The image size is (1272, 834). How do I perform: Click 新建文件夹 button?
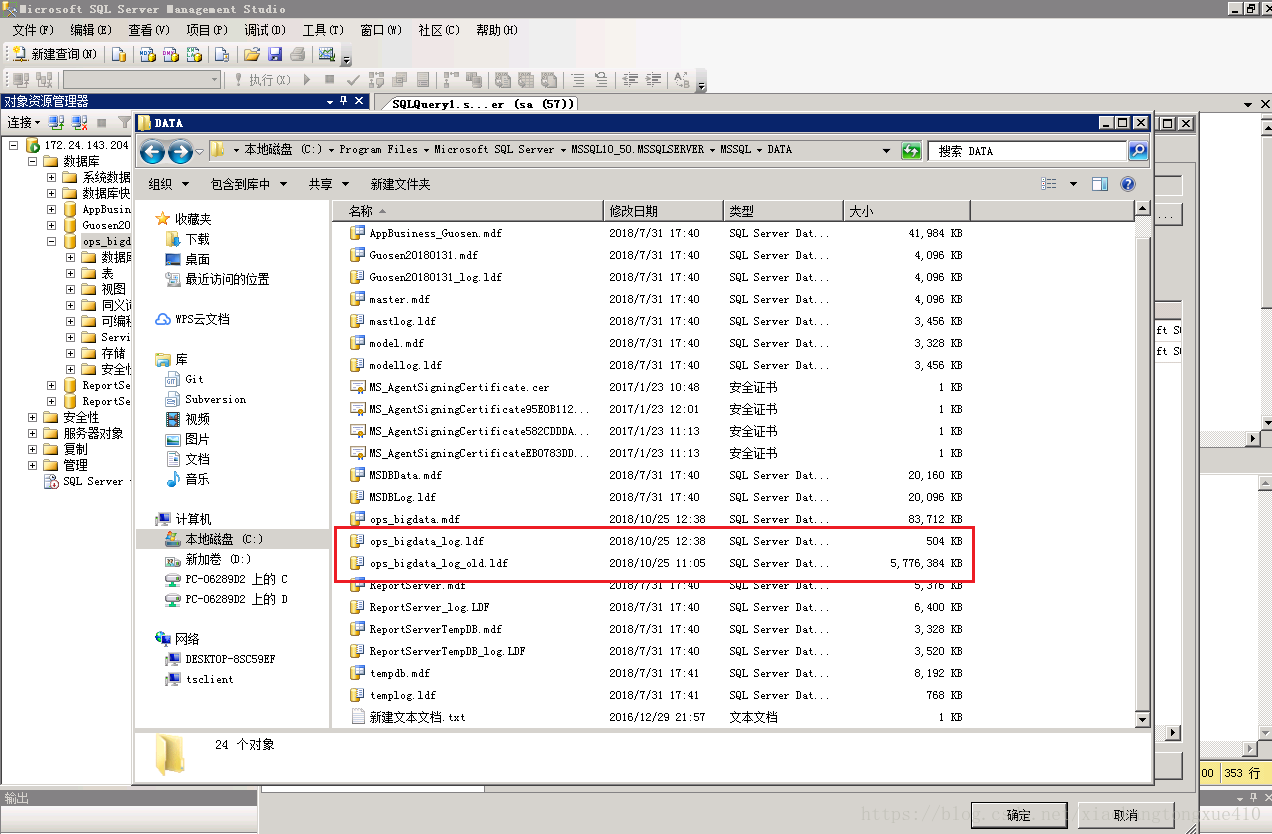[400, 184]
